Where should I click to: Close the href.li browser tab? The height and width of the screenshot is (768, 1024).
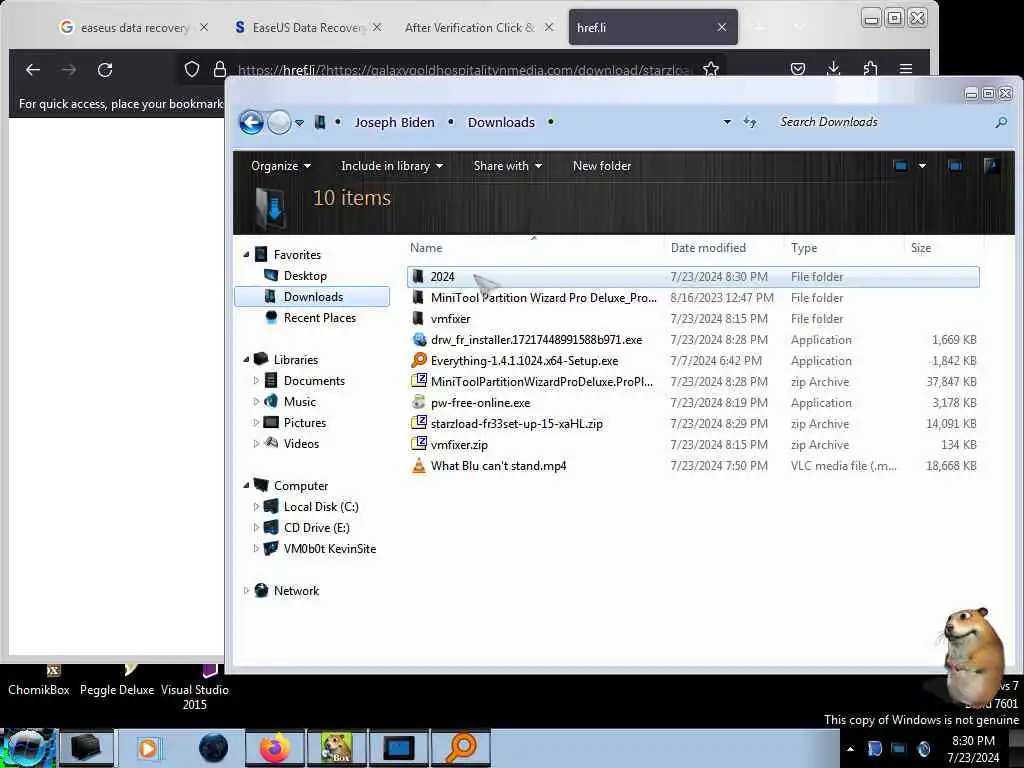722,27
